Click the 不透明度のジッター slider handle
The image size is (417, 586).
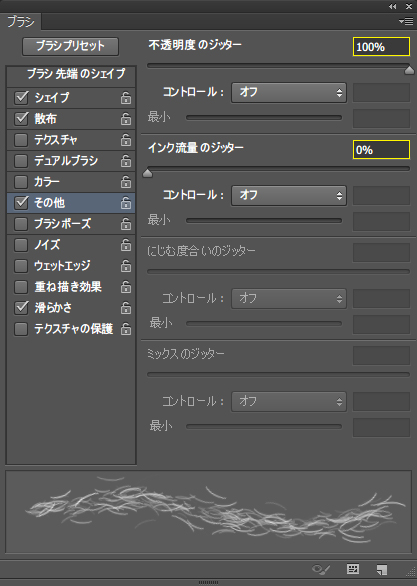pyautogui.click(x=410, y=70)
